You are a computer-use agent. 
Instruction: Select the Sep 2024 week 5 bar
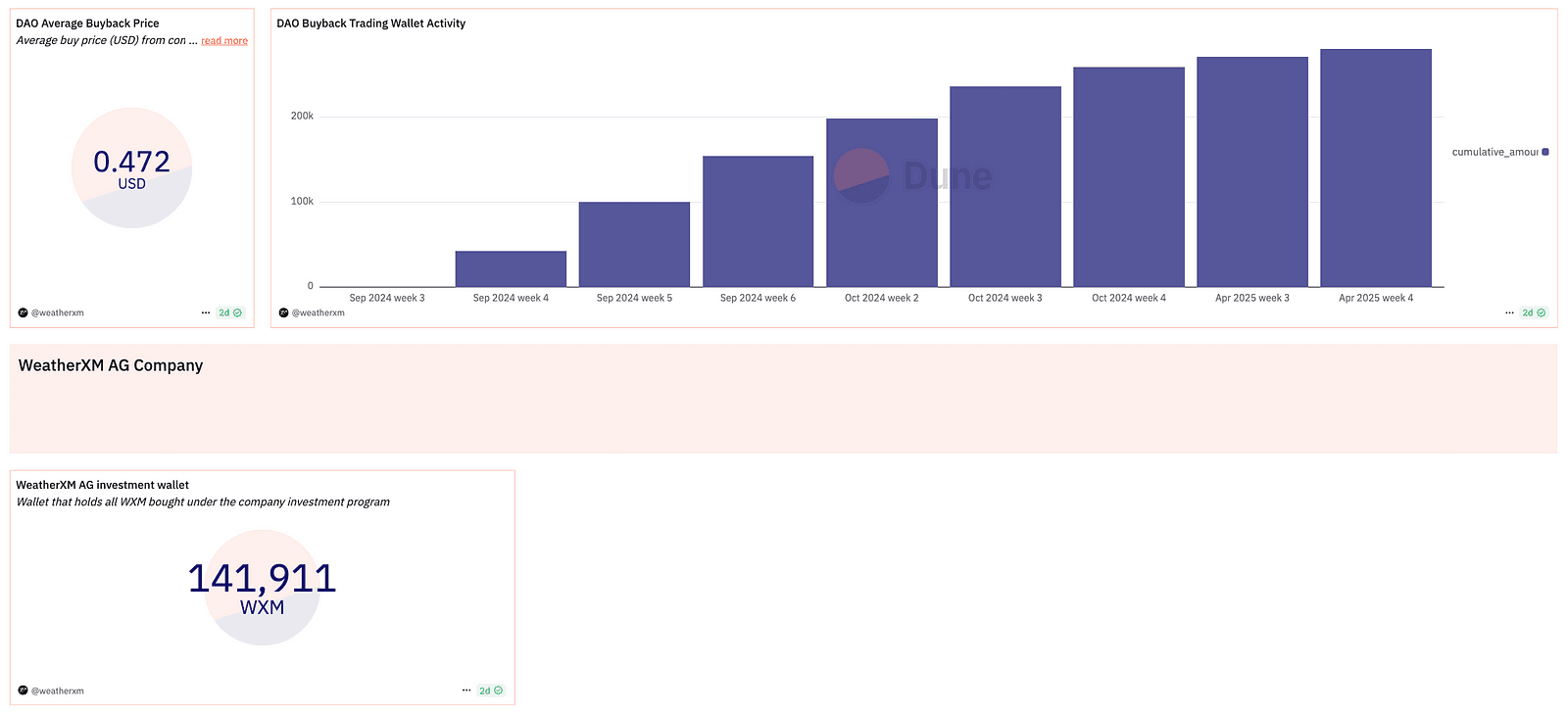(634, 245)
